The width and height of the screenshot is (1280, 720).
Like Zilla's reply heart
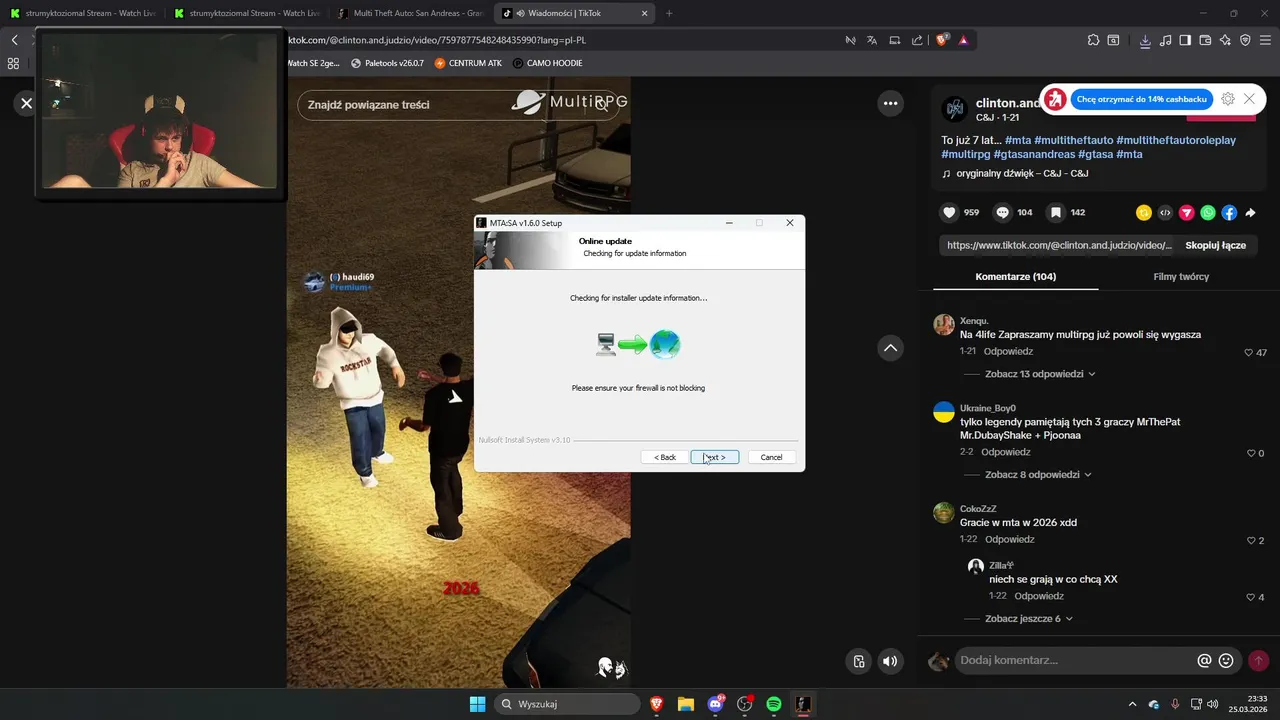tap(1250, 598)
